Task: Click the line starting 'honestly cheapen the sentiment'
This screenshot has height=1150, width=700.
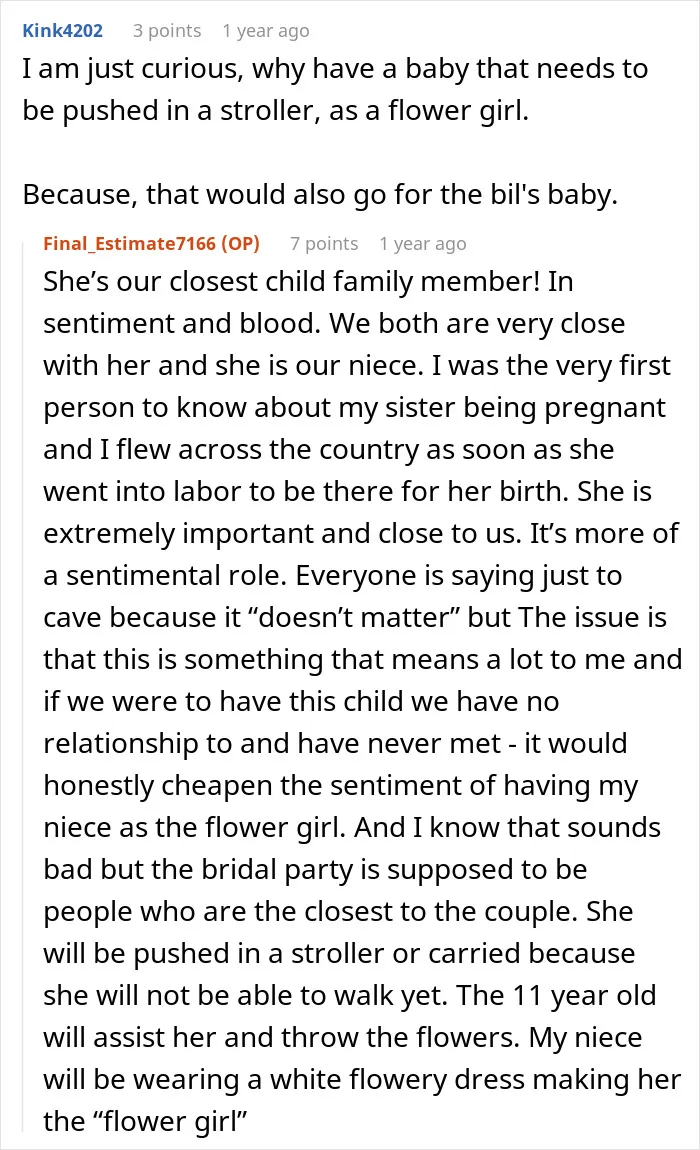Action: (x=340, y=786)
